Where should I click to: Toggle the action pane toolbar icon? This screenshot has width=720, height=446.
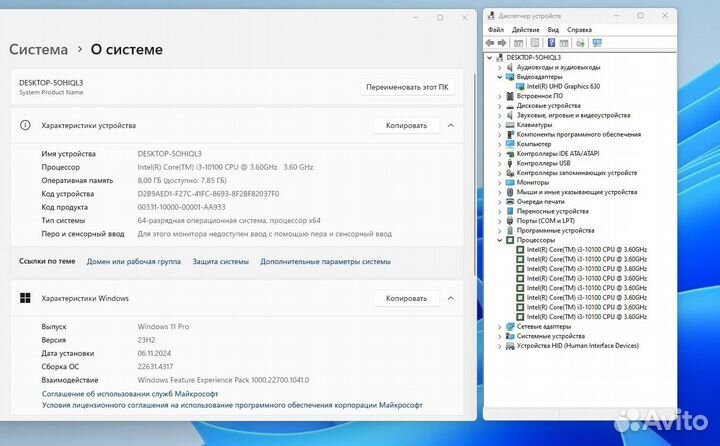click(x=564, y=43)
